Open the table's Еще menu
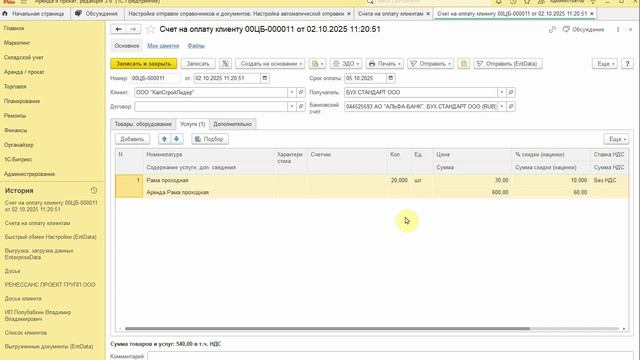The height and width of the screenshot is (360, 640). click(x=616, y=139)
